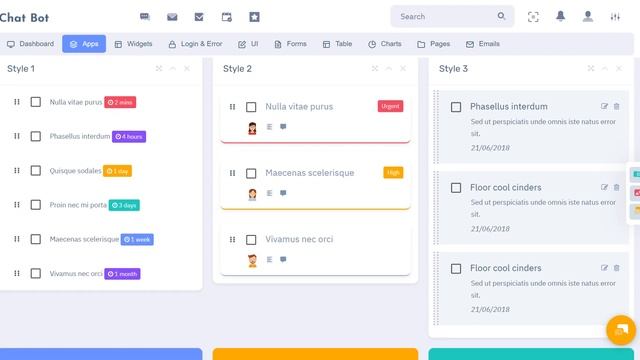
Task: Edit the Phasellus interdum task in Style 3
Action: [x=604, y=106]
